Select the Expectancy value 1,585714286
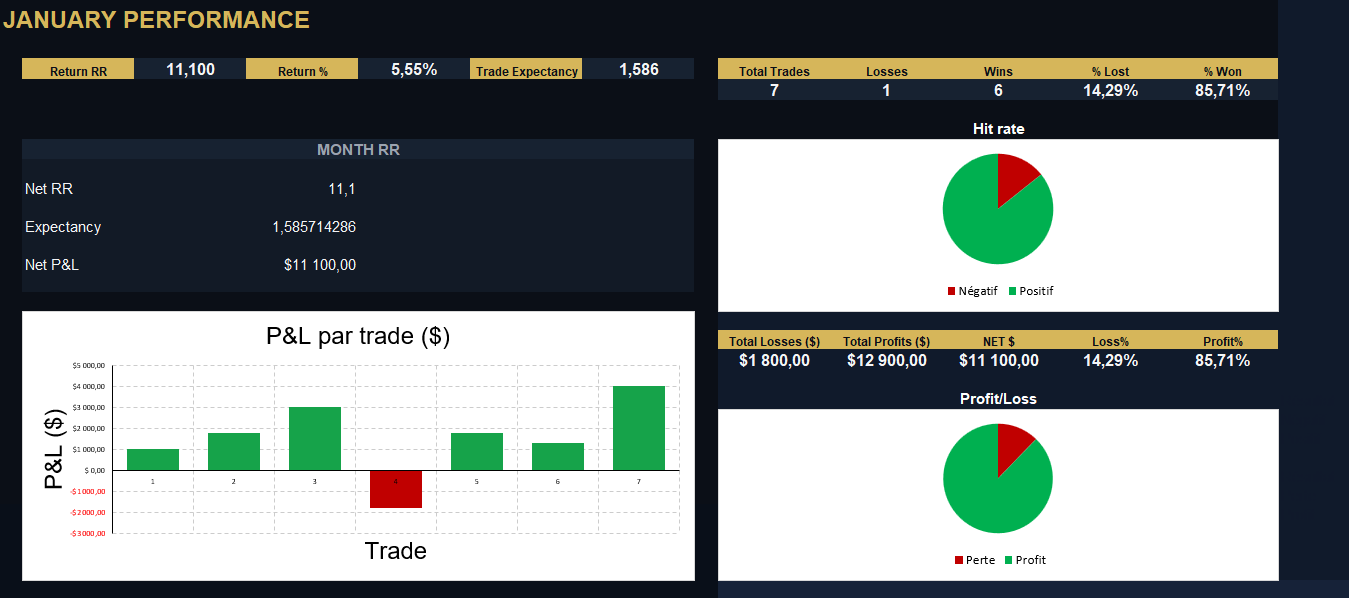The height and width of the screenshot is (598, 1349). click(314, 227)
